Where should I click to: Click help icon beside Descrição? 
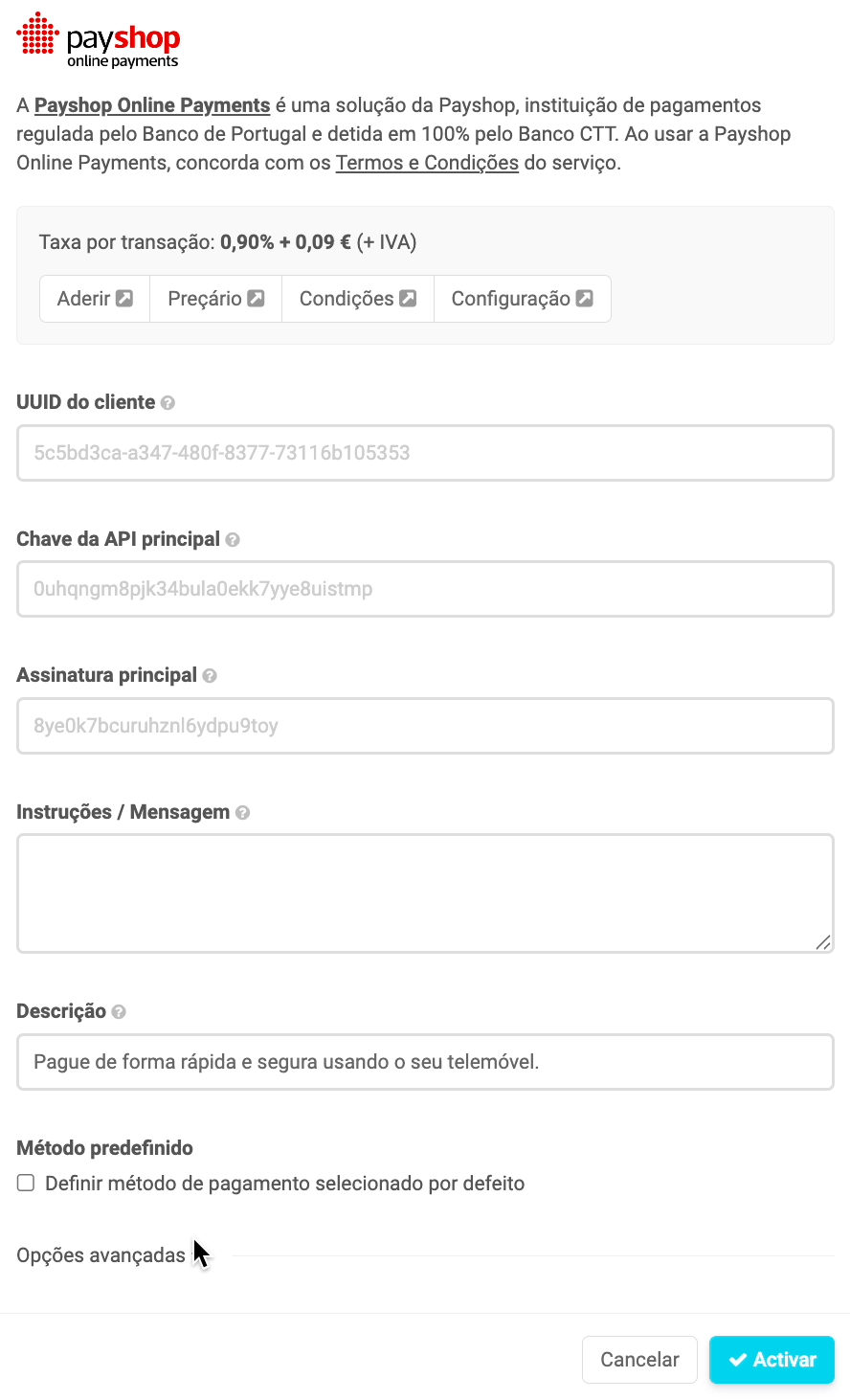tap(119, 1012)
